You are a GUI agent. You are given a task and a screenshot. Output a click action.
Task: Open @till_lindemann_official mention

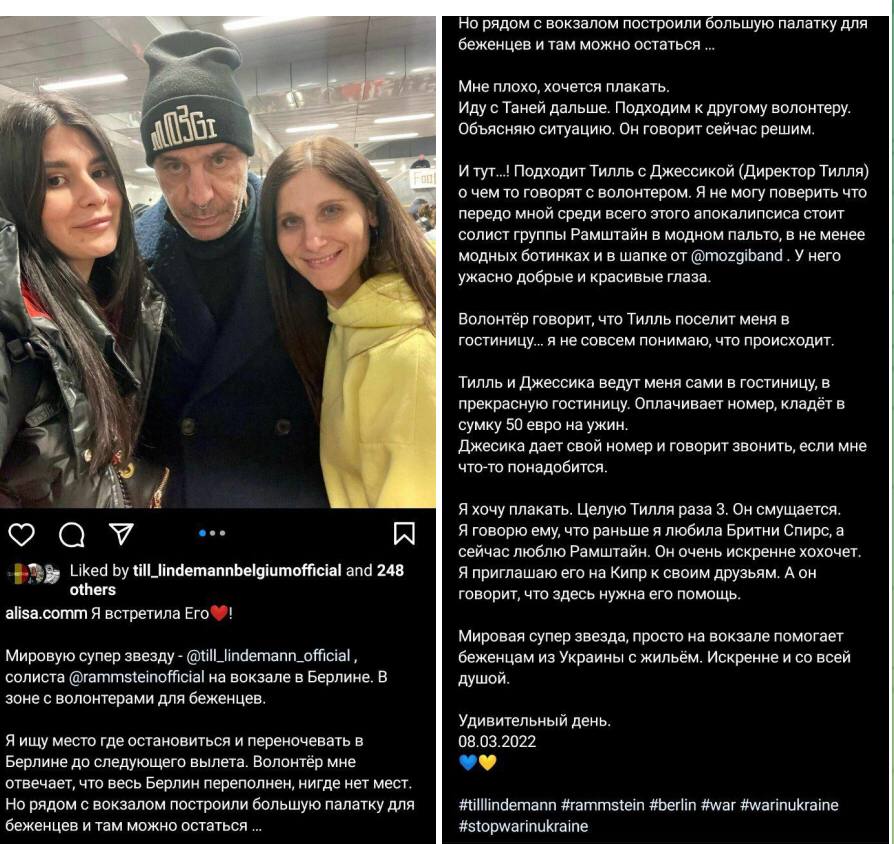pyautogui.click(x=269, y=656)
